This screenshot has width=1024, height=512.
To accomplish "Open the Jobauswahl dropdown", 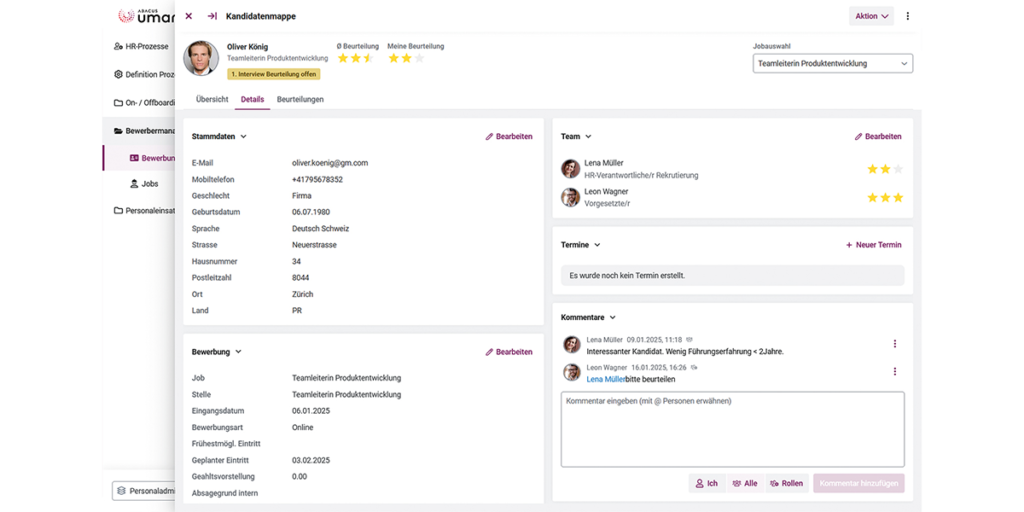I will tap(832, 64).
